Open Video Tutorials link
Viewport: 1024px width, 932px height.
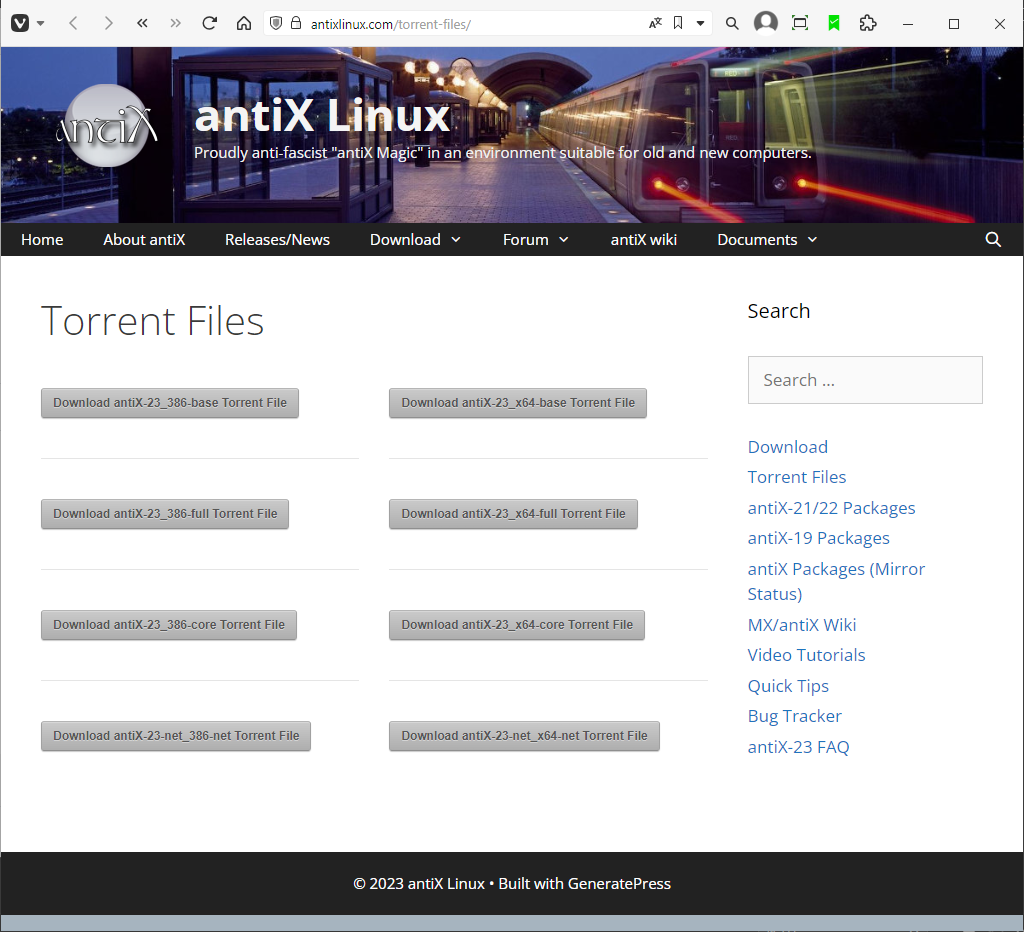806,655
